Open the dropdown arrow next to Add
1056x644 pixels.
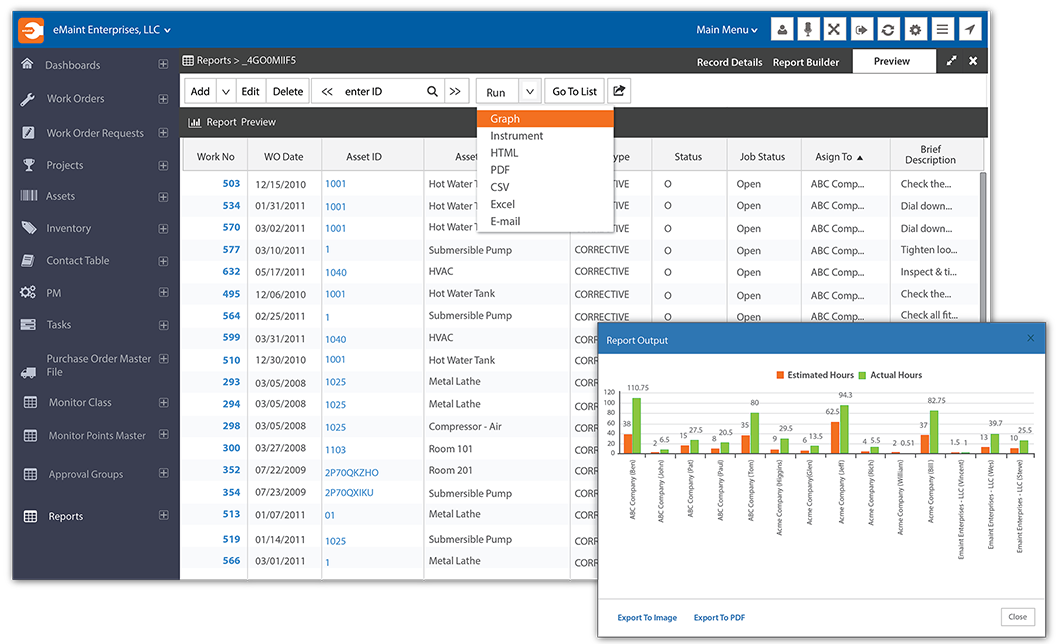[226, 91]
